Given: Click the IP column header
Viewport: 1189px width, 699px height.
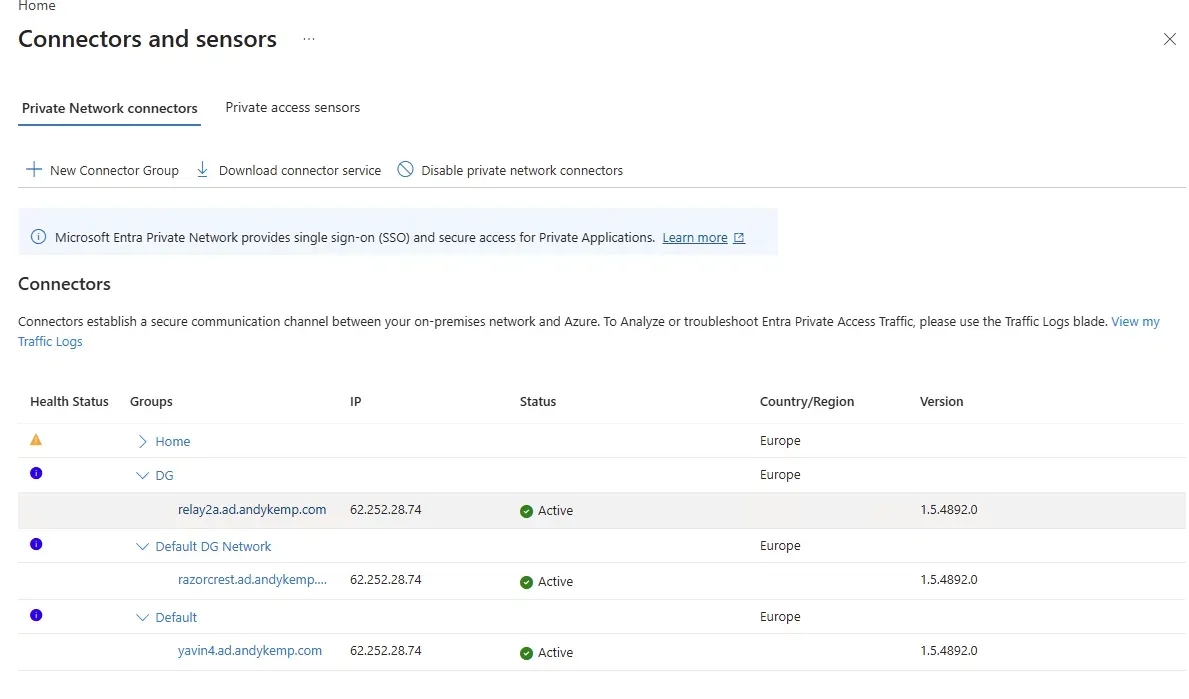Looking at the screenshot, I should [x=356, y=402].
